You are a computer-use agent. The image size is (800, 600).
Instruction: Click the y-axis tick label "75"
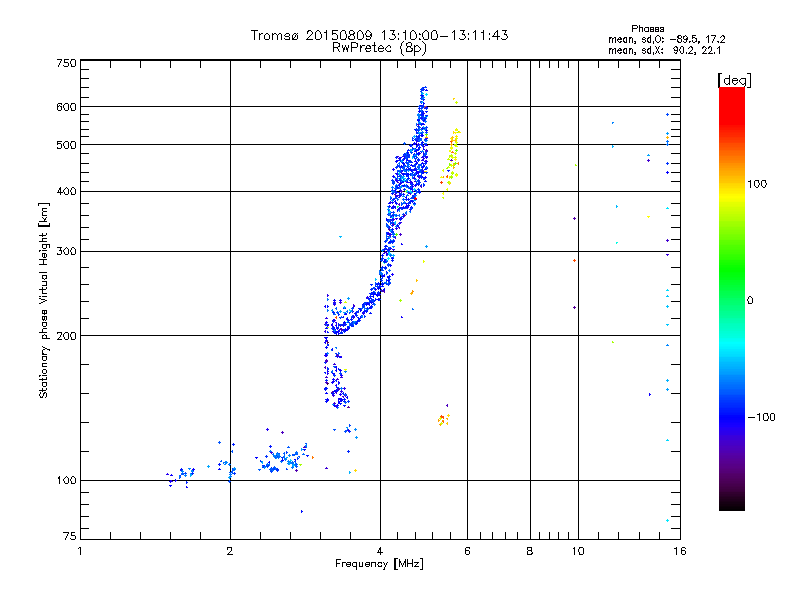[x=69, y=536]
